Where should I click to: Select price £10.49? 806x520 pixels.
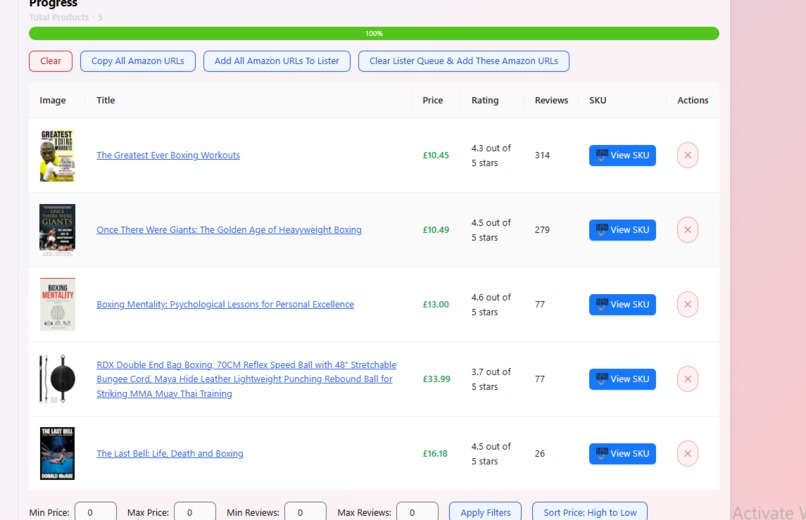click(x=435, y=230)
